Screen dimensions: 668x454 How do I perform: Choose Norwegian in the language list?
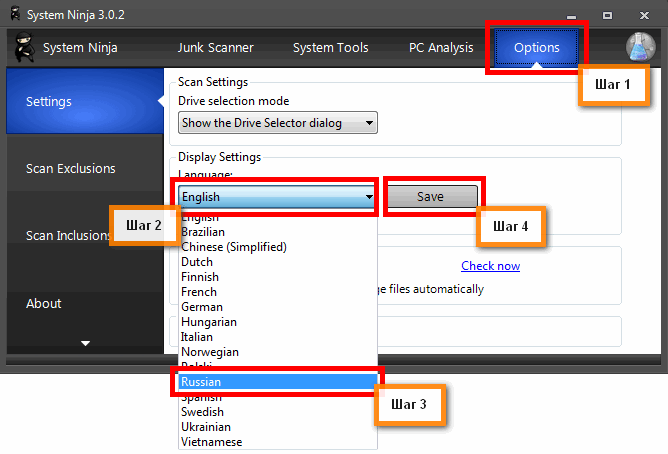[278, 352]
